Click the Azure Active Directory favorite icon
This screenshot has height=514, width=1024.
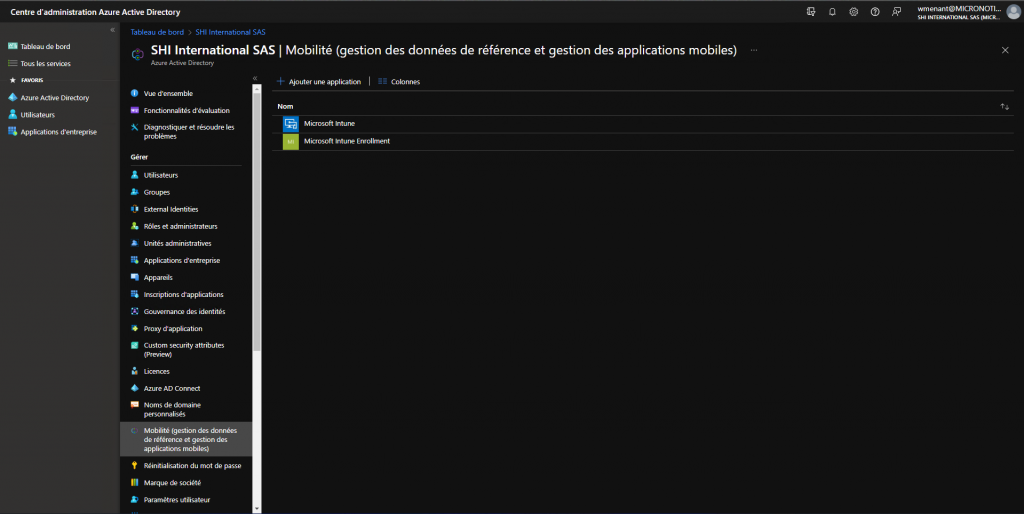click(12, 97)
